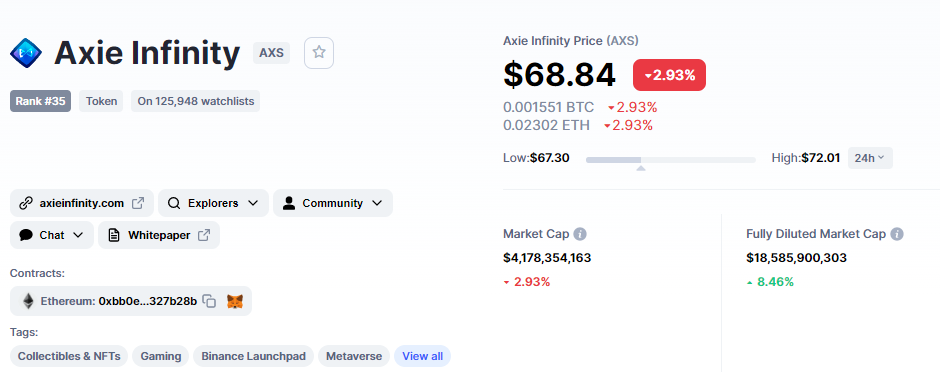Click external link icon beside axieinfinity.com
Screen dimensions: 940x391
pyautogui.click(x=138, y=203)
